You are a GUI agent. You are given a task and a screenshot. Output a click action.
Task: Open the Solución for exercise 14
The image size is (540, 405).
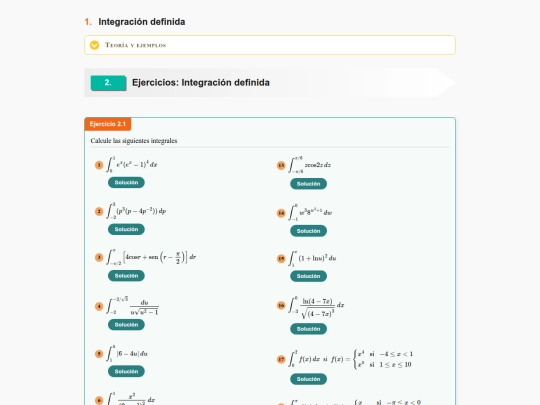[x=309, y=231]
